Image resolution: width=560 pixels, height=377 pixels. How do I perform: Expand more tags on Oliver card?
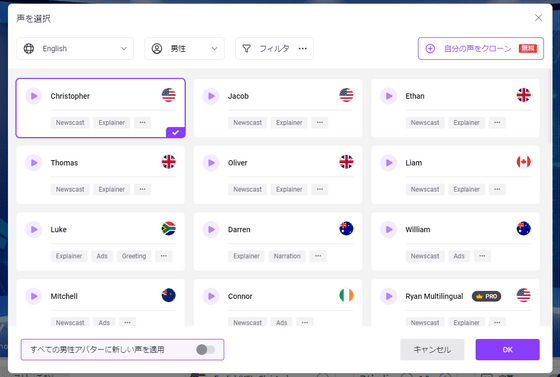320,189
